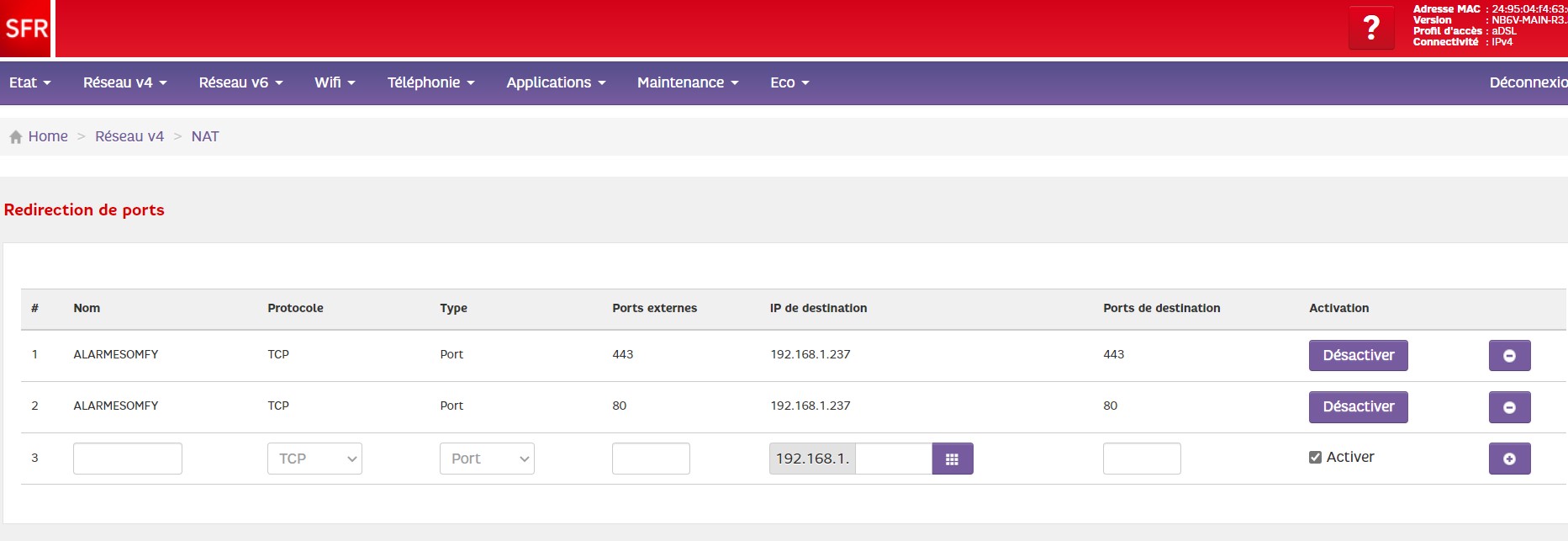The image size is (1568, 541).
Task: Click Désactiver for the port 80 rule
Action: [x=1358, y=407]
